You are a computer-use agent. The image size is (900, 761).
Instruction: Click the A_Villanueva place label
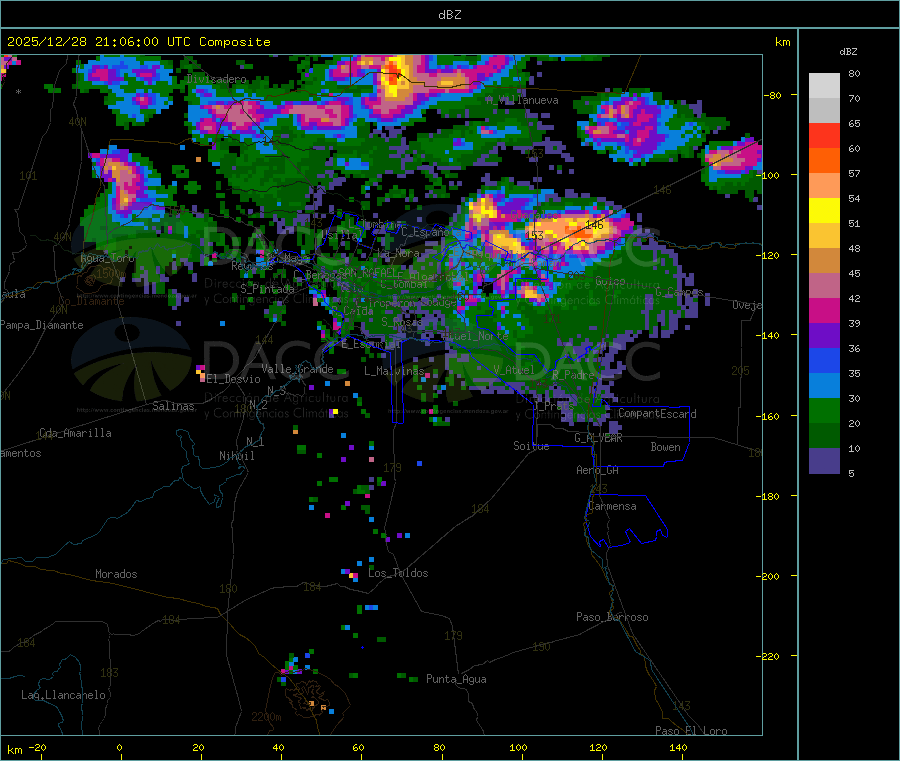522,100
